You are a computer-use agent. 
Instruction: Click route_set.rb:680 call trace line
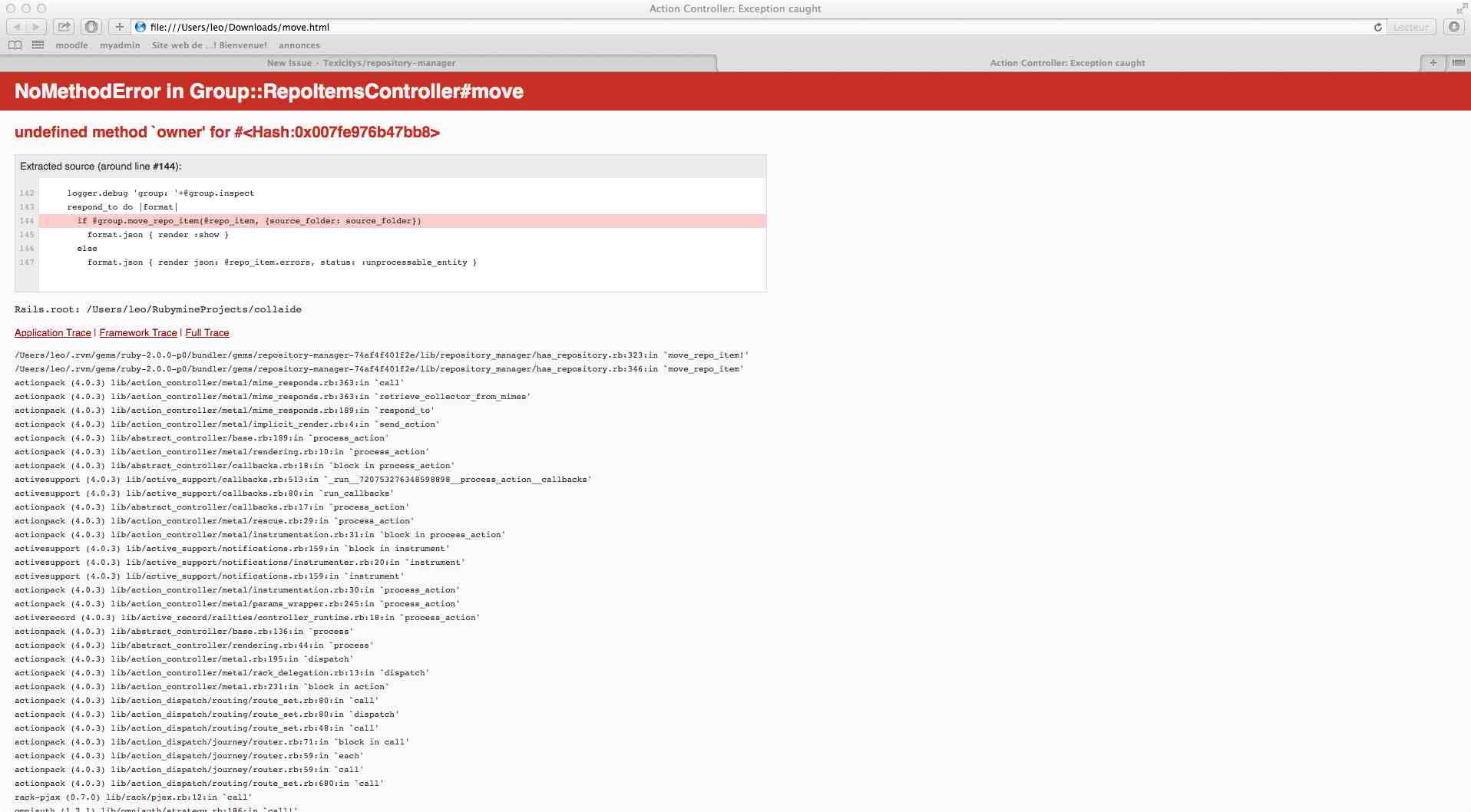[200, 784]
